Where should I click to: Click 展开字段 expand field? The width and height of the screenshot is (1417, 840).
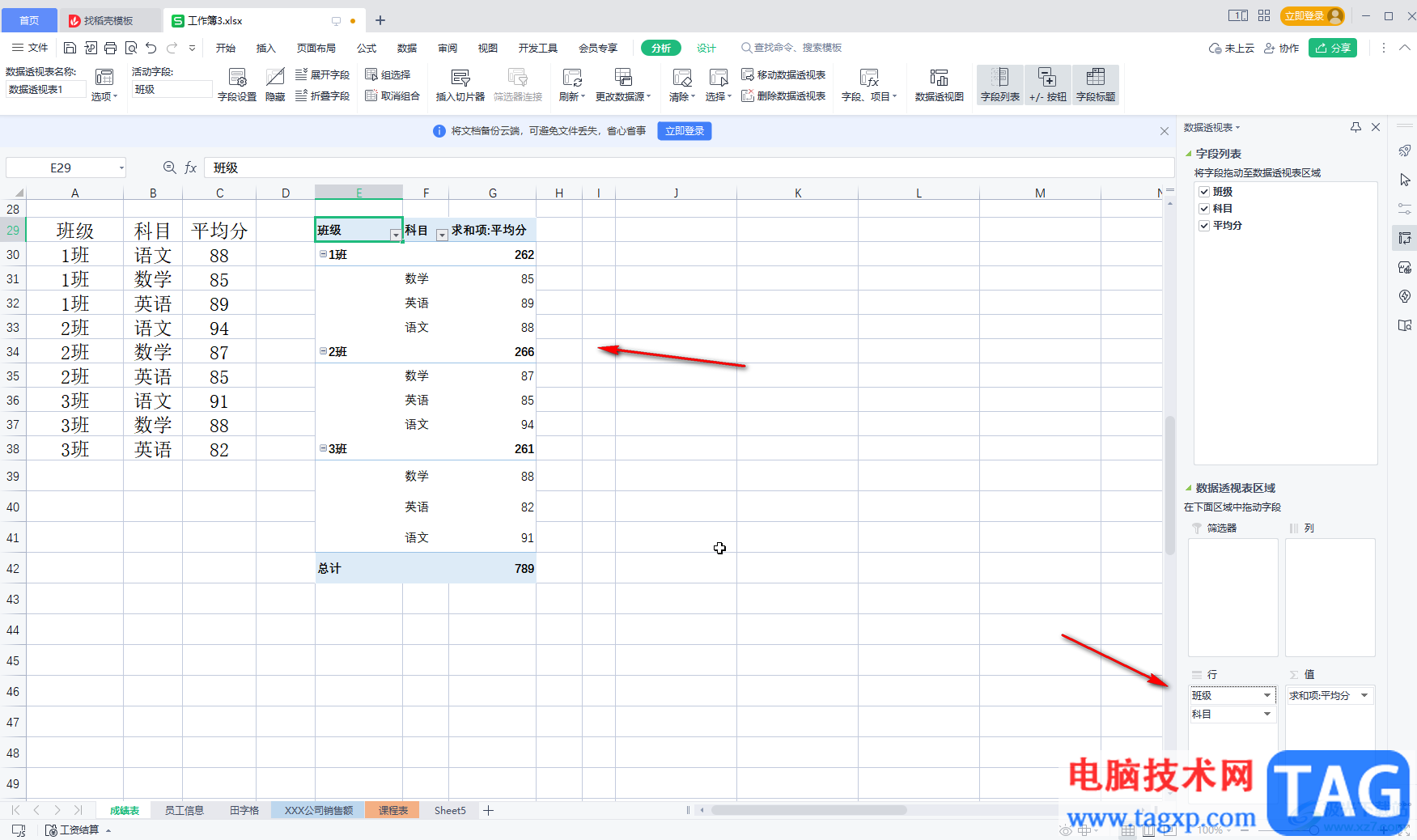click(x=323, y=74)
